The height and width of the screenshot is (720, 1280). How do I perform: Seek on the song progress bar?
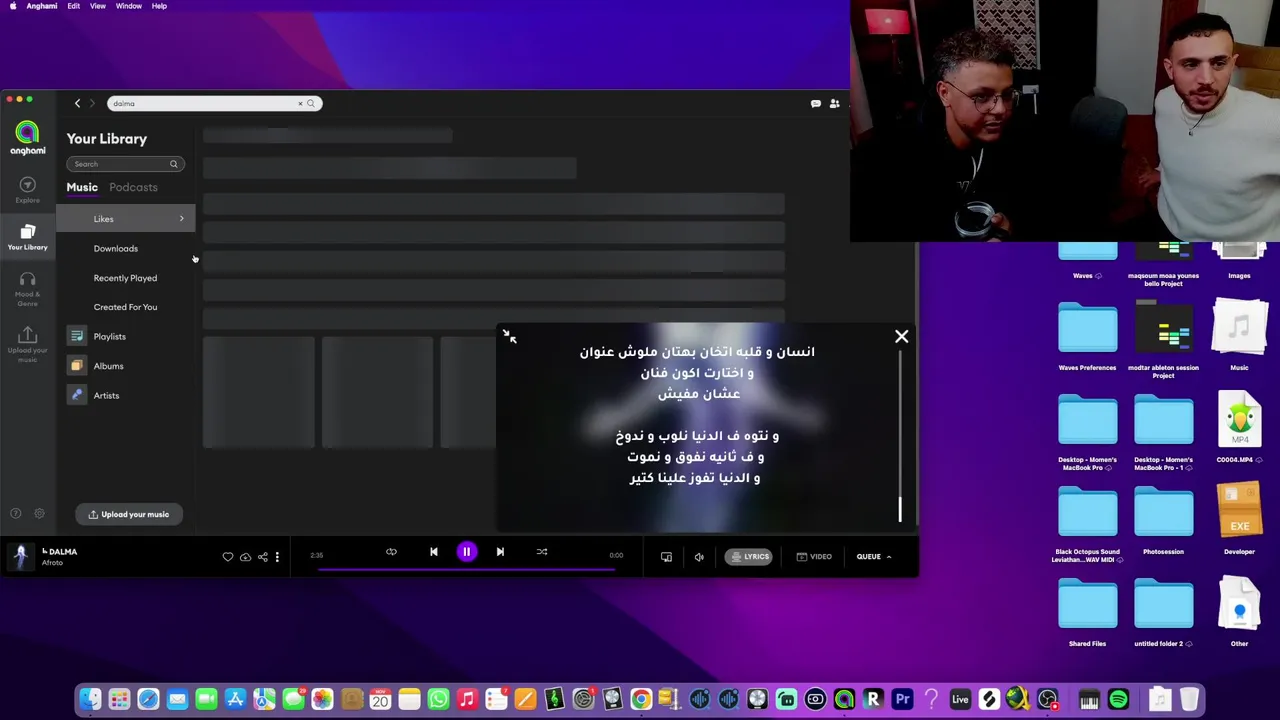click(x=466, y=569)
